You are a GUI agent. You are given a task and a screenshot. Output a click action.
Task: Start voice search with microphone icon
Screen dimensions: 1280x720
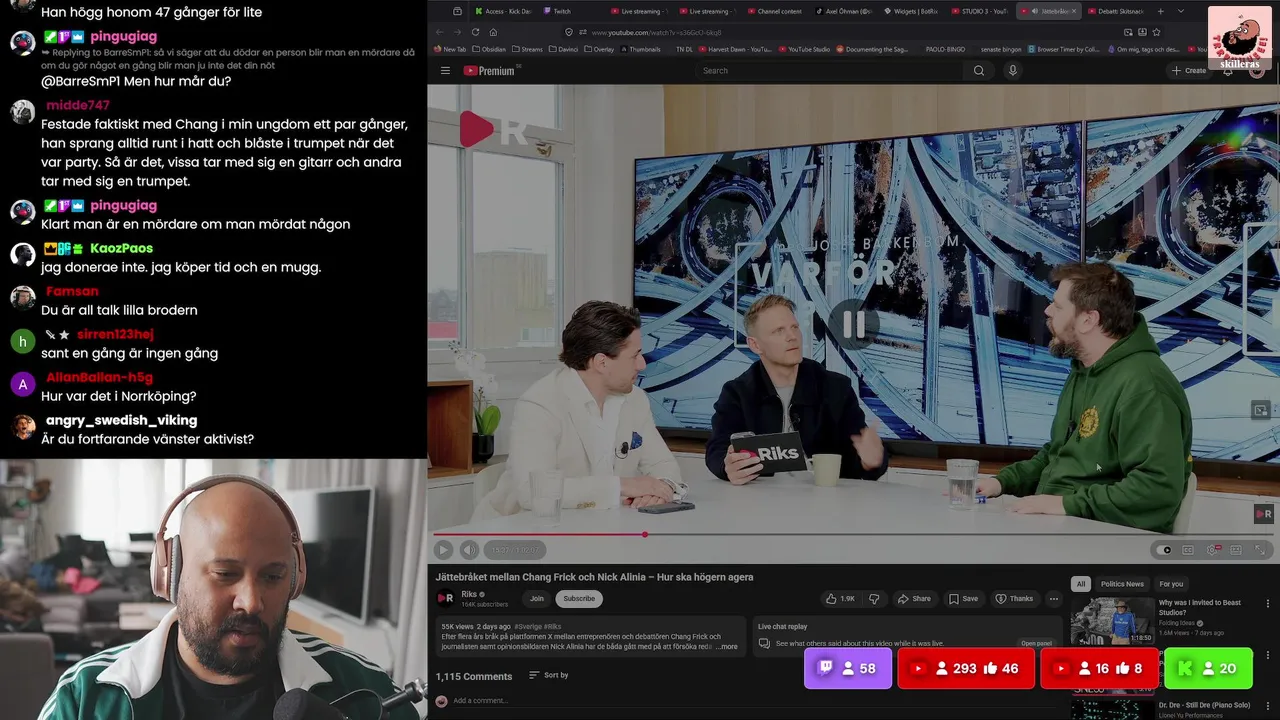pyautogui.click(x=1012, y=71)
